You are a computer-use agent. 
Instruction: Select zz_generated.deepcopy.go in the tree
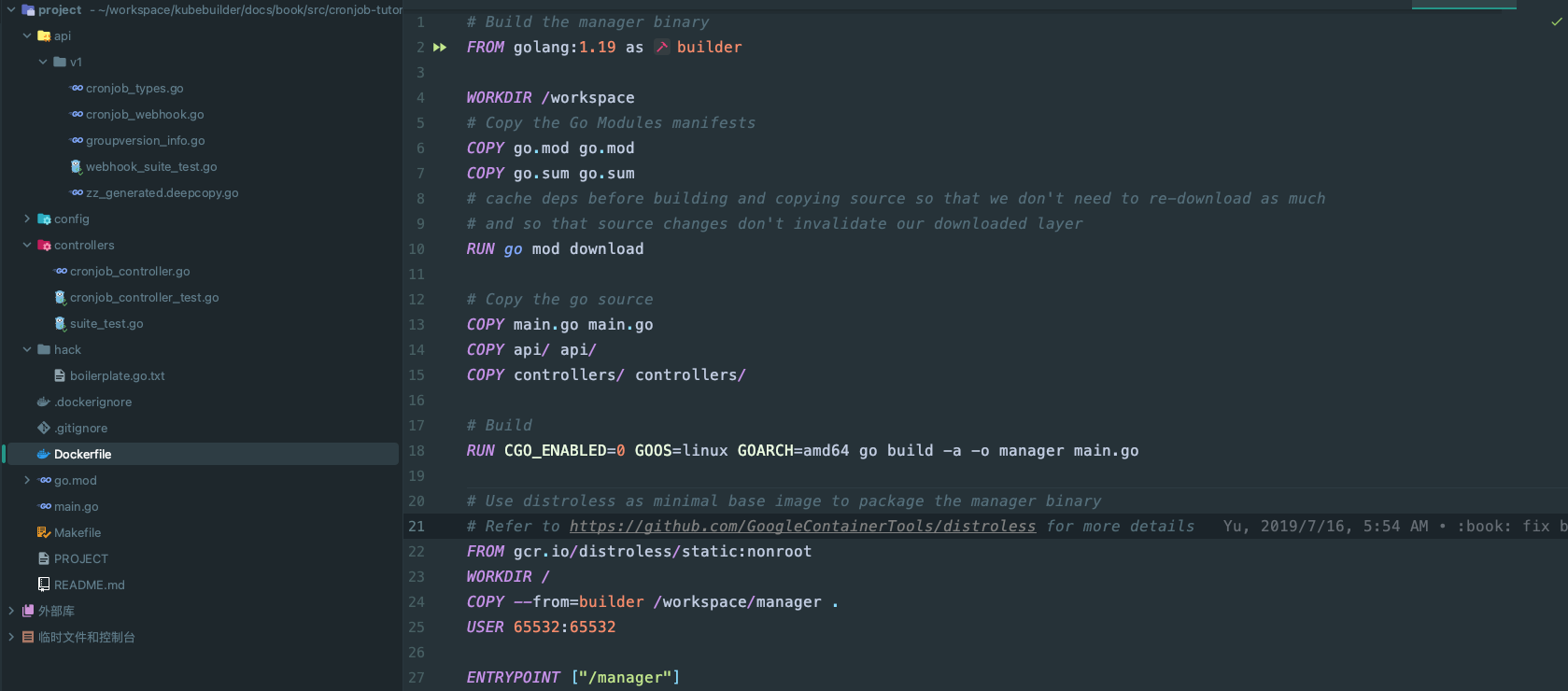tap(162, 192)
